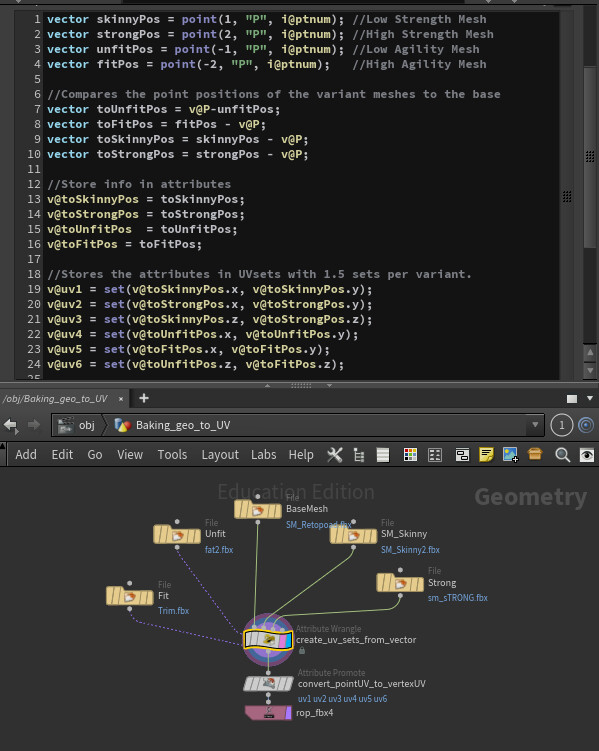This screenshot has height=751, width=599.
Task: Click the orange package box icon
Action: [x=535, y=454]
